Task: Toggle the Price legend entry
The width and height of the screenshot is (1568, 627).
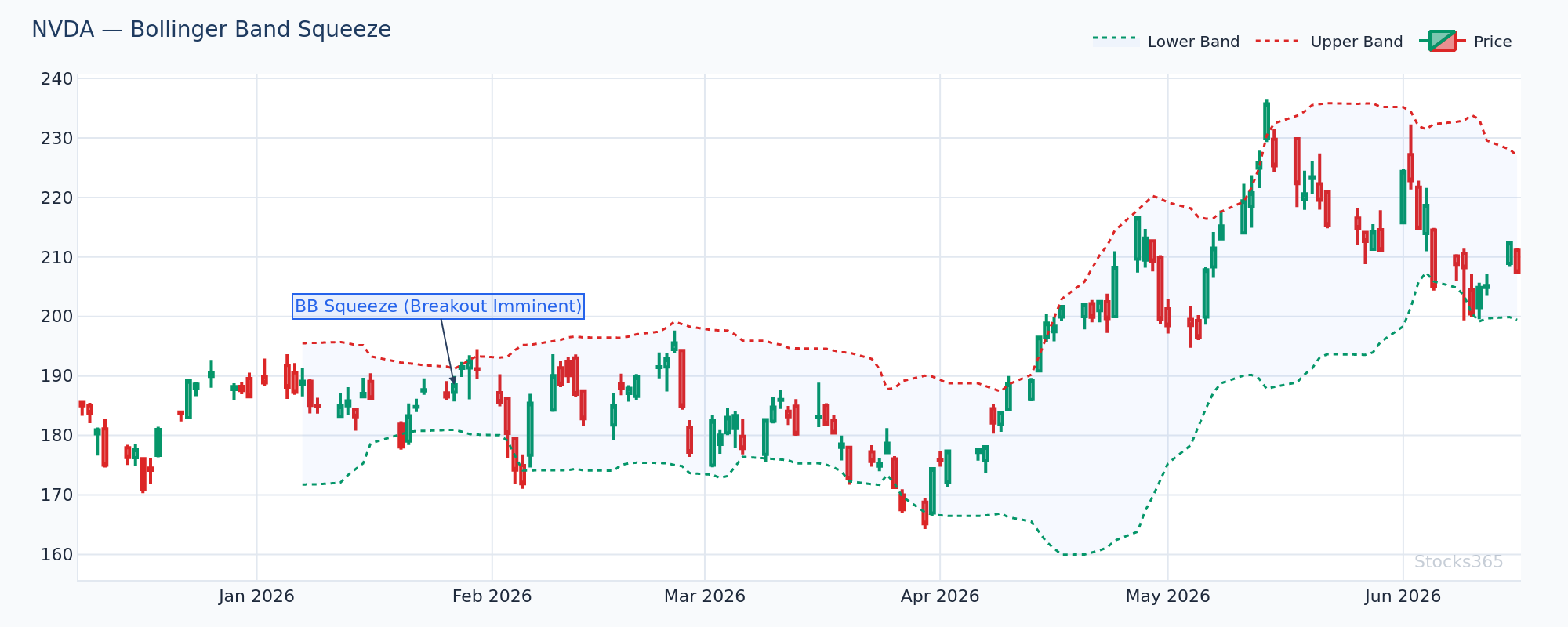Action: [1465, 42]
